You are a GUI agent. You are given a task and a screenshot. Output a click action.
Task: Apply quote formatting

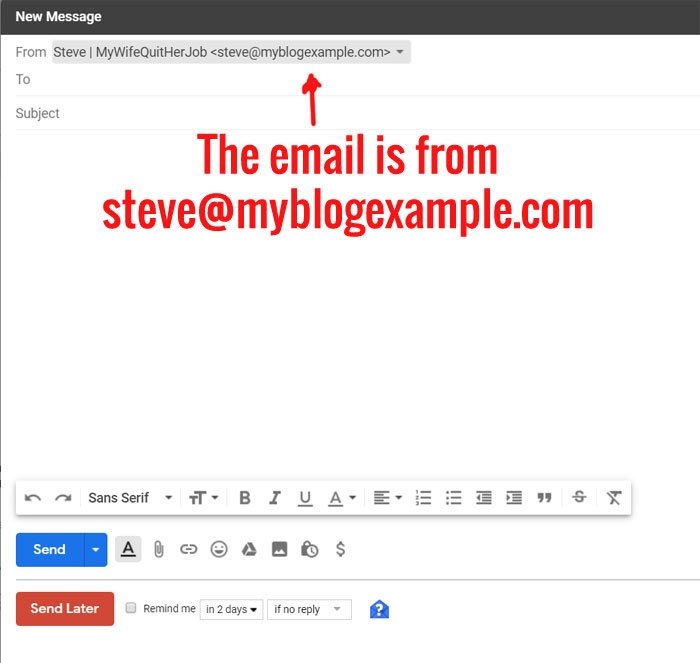tap(544, 498)
